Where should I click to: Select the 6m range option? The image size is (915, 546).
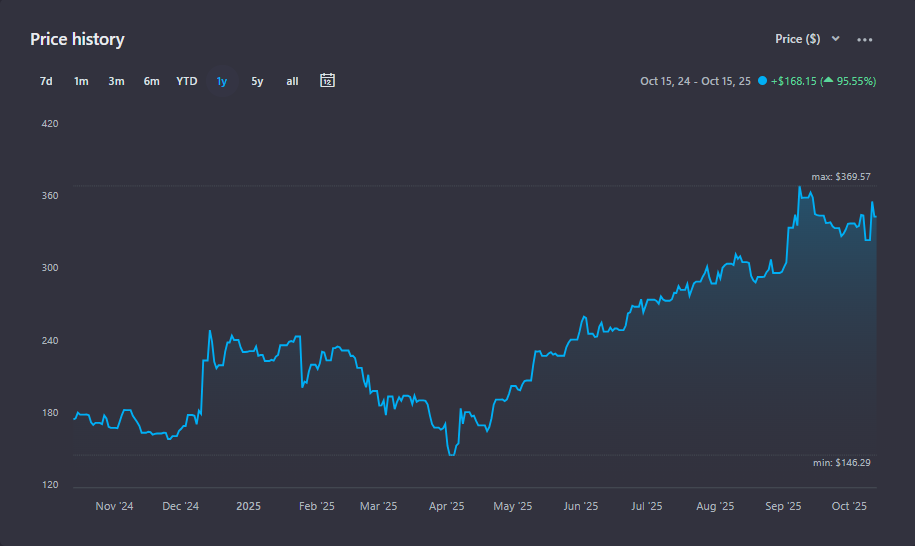151,81
